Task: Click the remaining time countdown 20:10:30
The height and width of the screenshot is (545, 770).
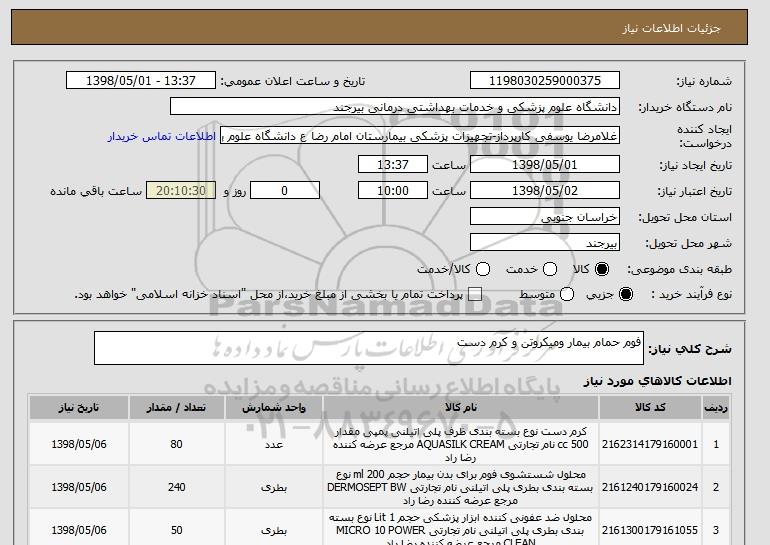Action: 181,191
